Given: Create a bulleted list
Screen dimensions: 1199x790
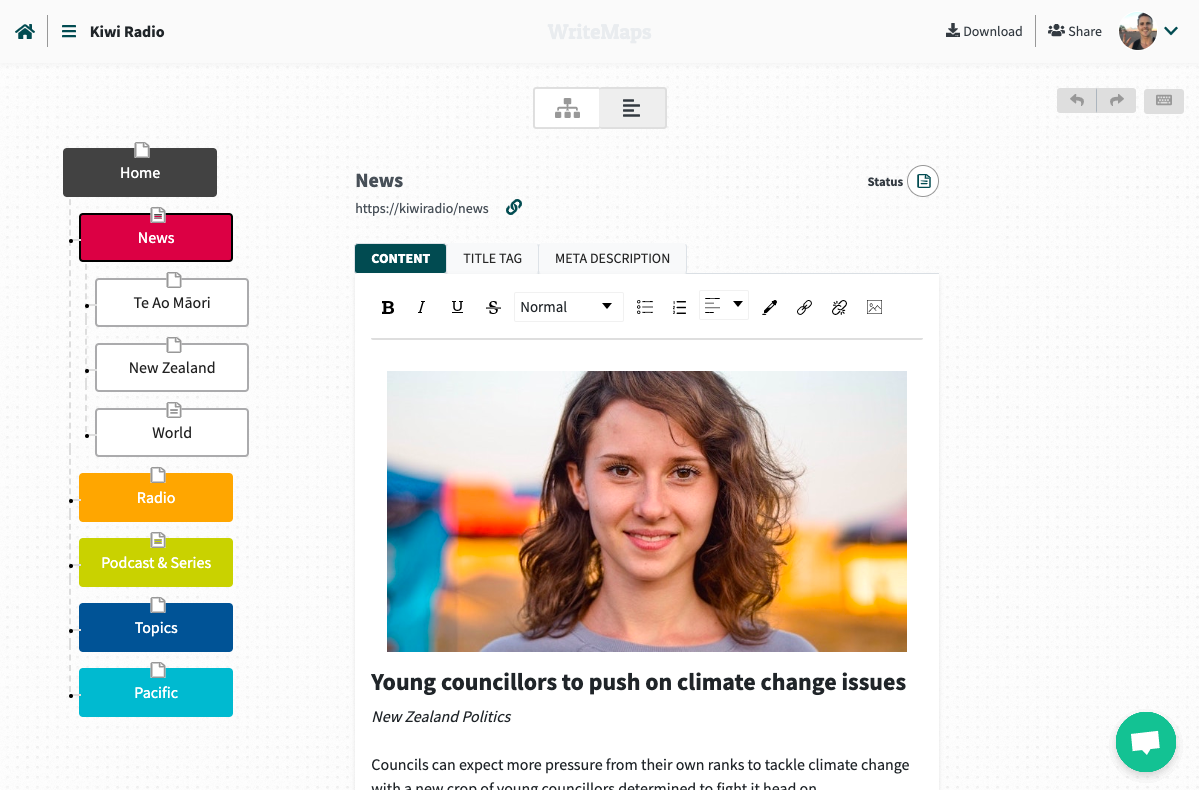Looking at the screenshot, I should (644, 307).
